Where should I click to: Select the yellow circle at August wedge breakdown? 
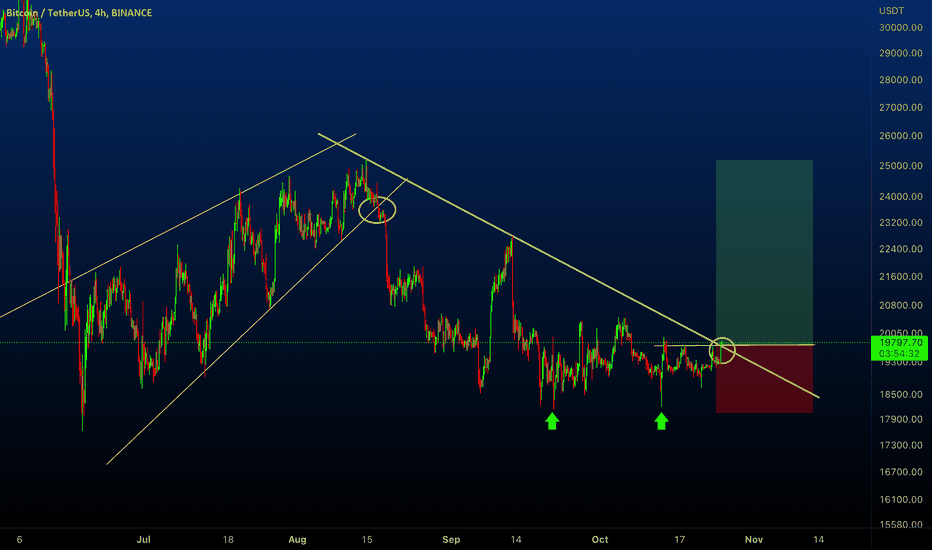377,210
